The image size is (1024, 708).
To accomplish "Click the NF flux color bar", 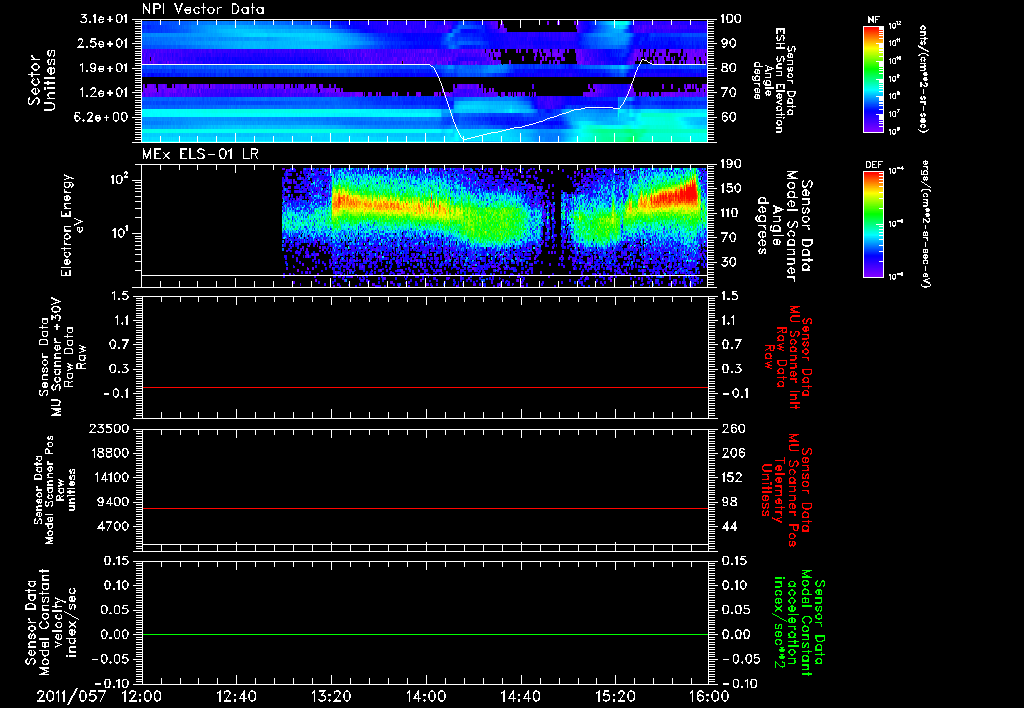I will point(874,79).
